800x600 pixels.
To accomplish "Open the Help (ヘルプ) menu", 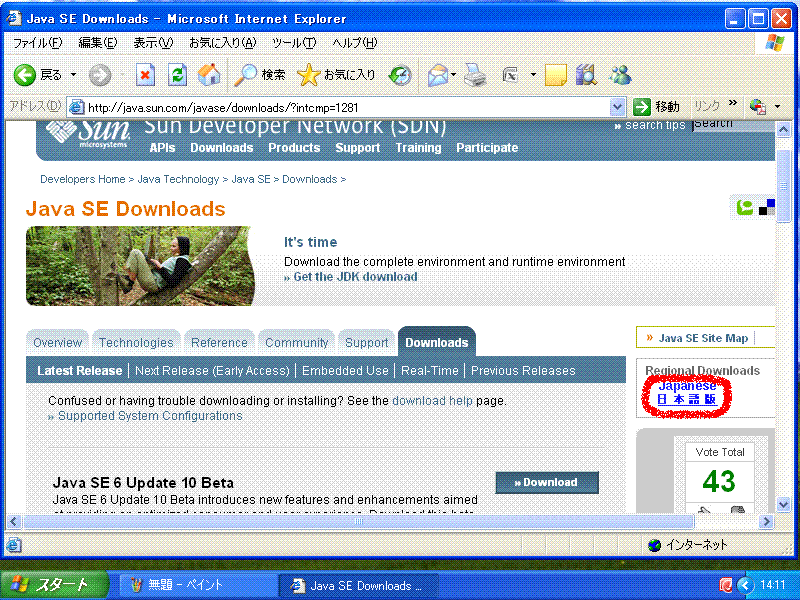I will tap(355, 43).
